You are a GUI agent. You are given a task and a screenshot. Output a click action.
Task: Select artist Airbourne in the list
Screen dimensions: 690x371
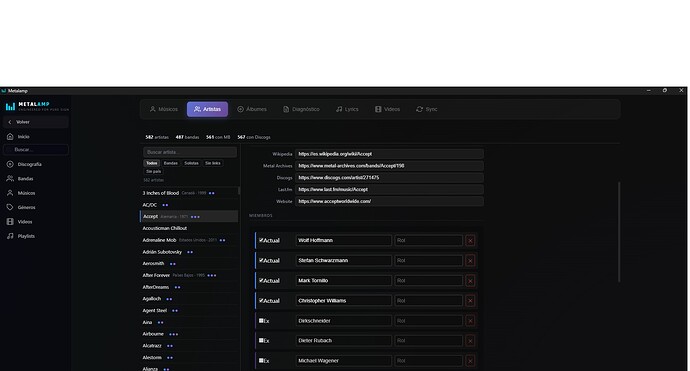pos(189,334)
